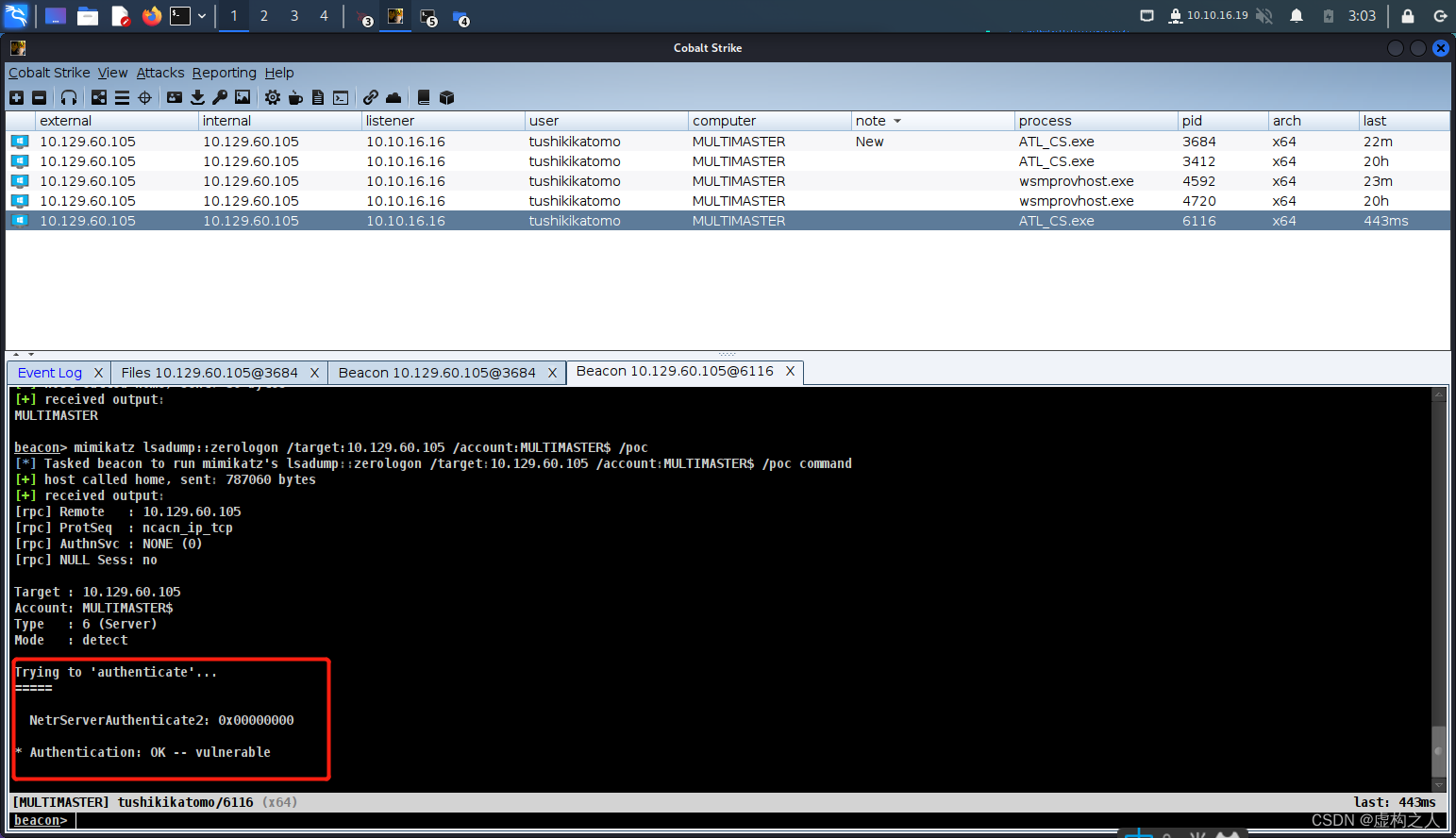1456x838 pixels.
Task: Switch to Files 10.129.60.105@3684 tab
Action: (209, 373)
